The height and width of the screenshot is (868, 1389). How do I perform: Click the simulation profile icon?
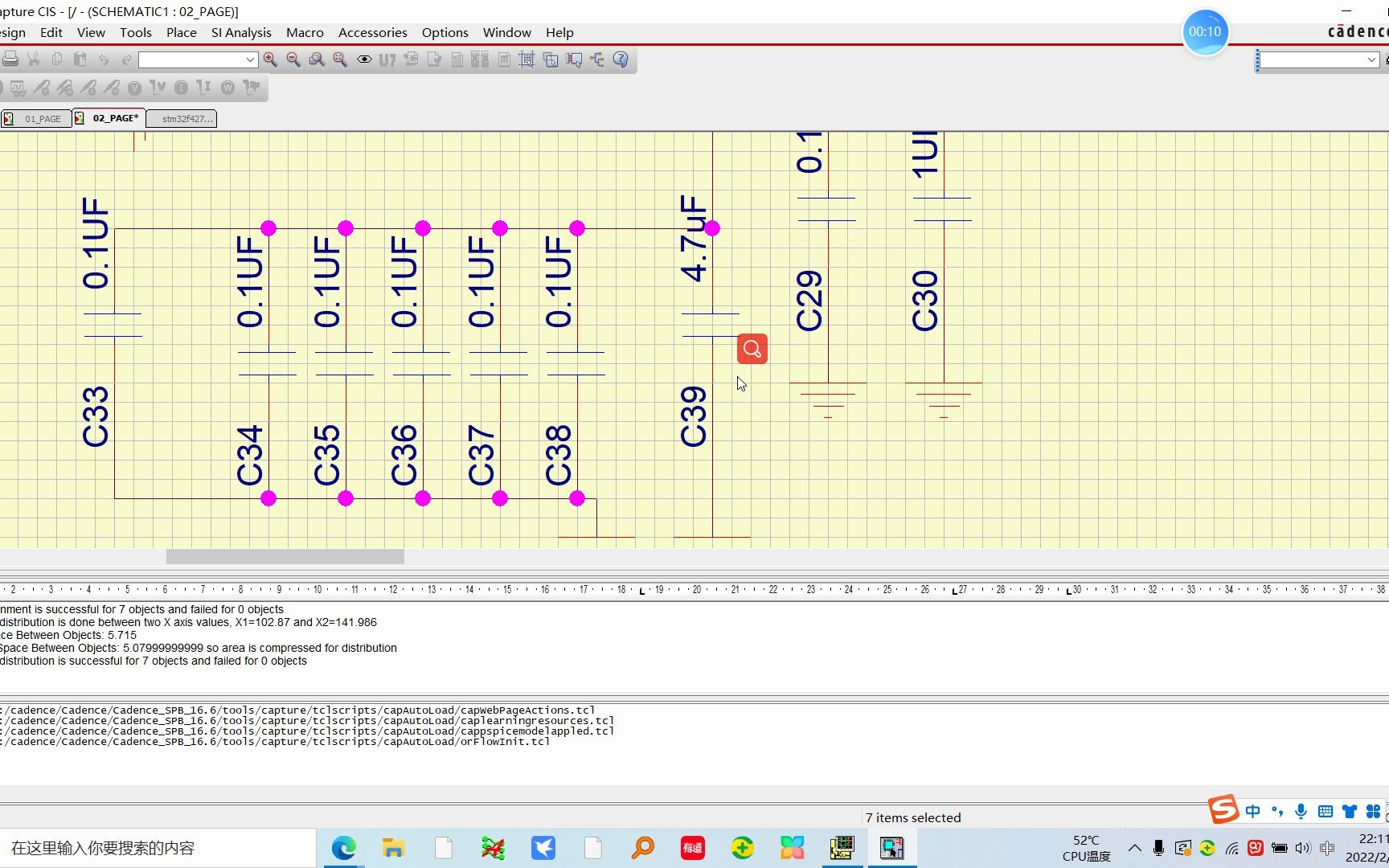coord(18,88)
